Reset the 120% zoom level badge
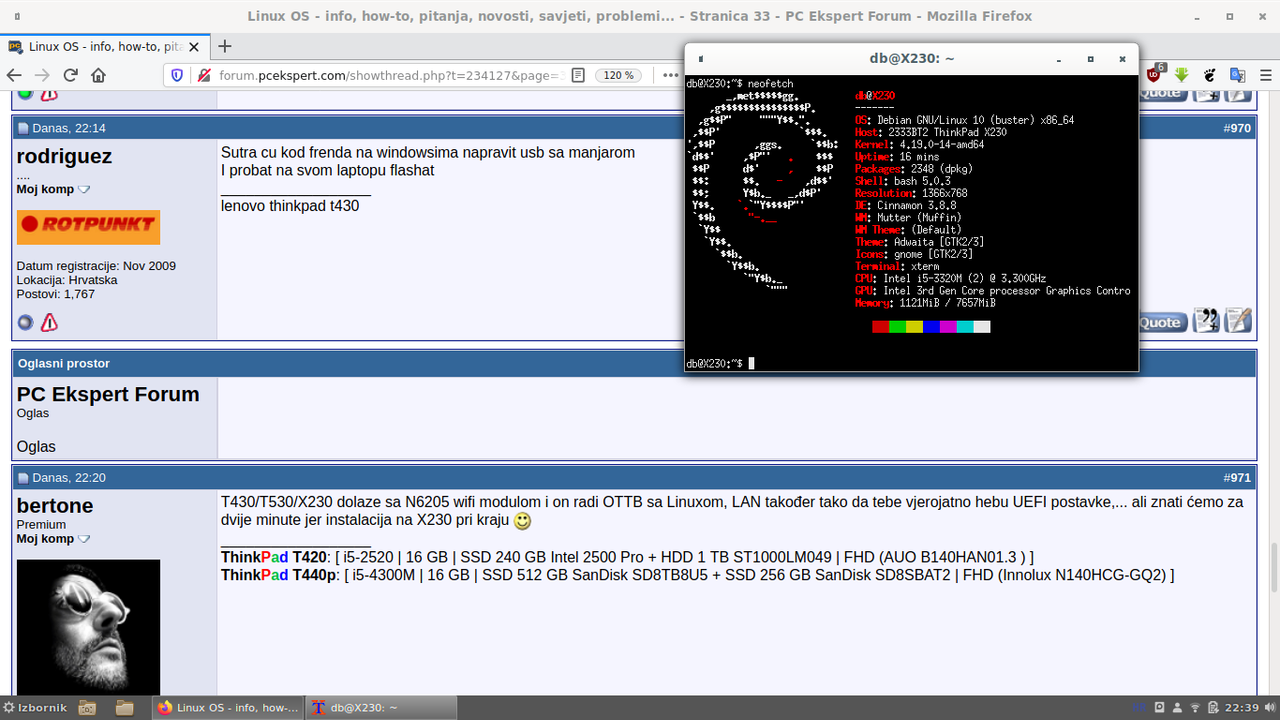The image size is (1280, 720). click(x=619, y=75)
